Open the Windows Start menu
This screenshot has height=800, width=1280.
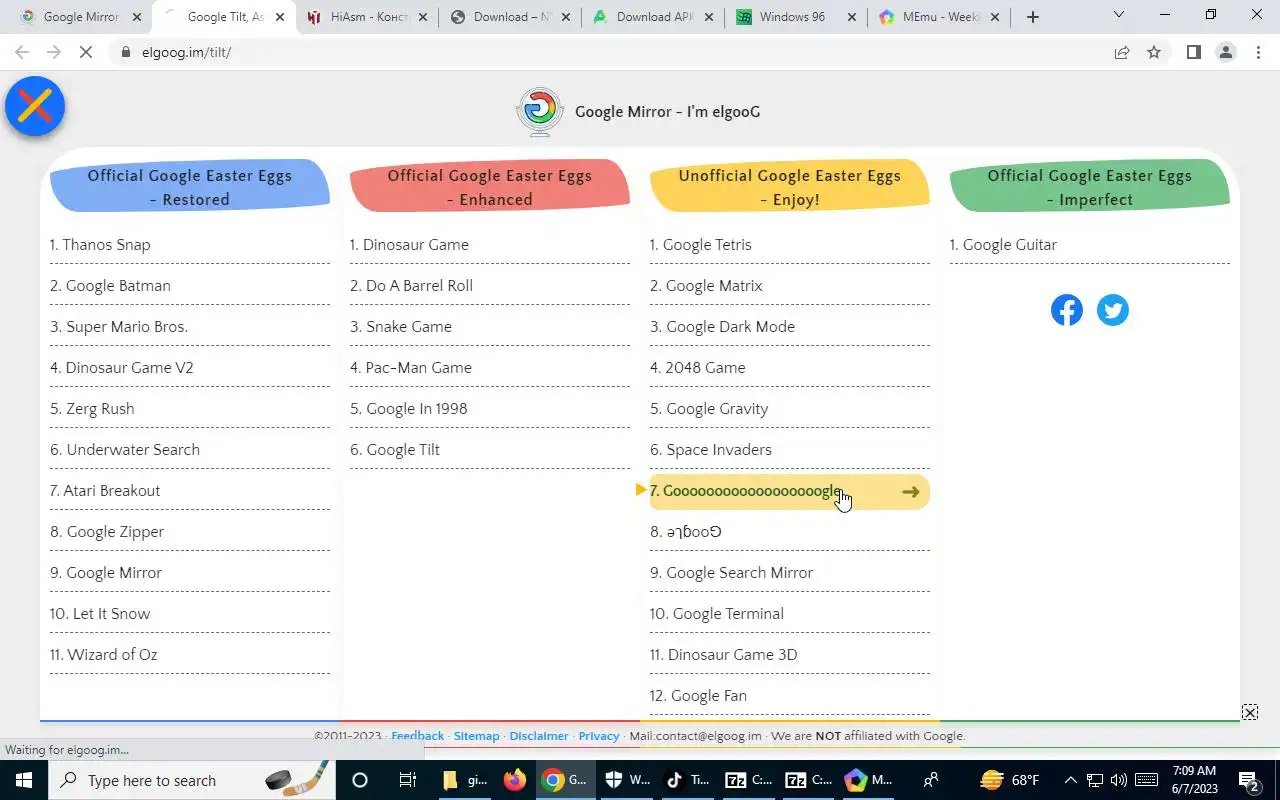(23, 780)
